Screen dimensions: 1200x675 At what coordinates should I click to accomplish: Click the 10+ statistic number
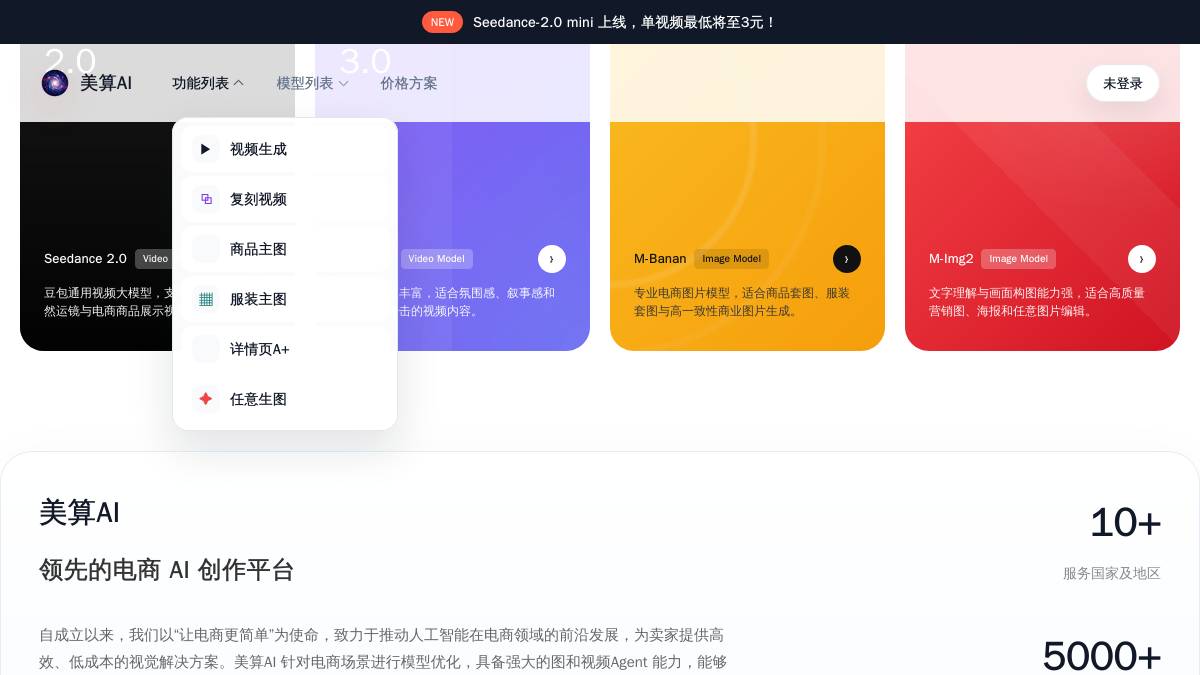pyautogui.click(x=1125, y=522)
